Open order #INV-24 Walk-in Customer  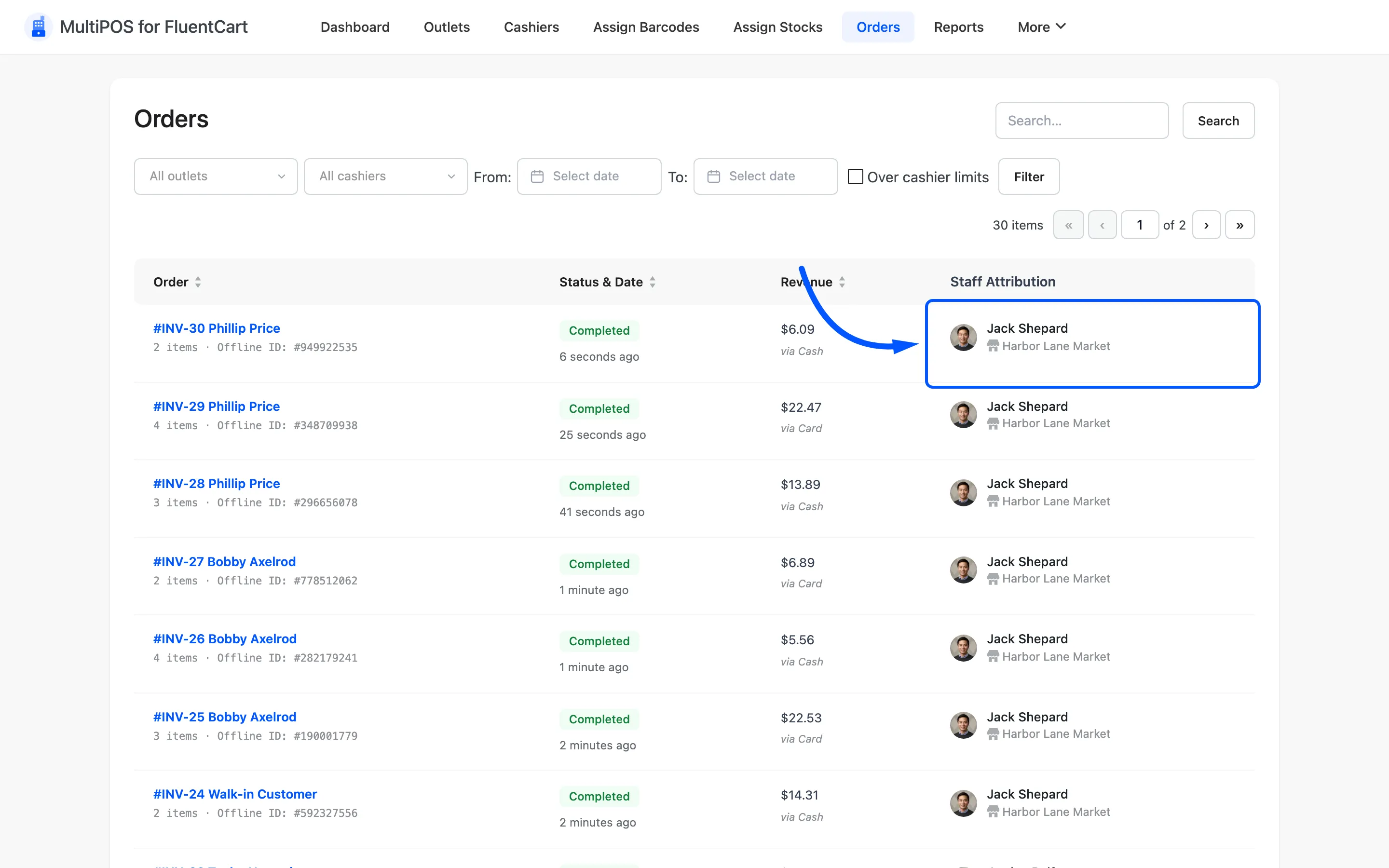tap(235, 794)
